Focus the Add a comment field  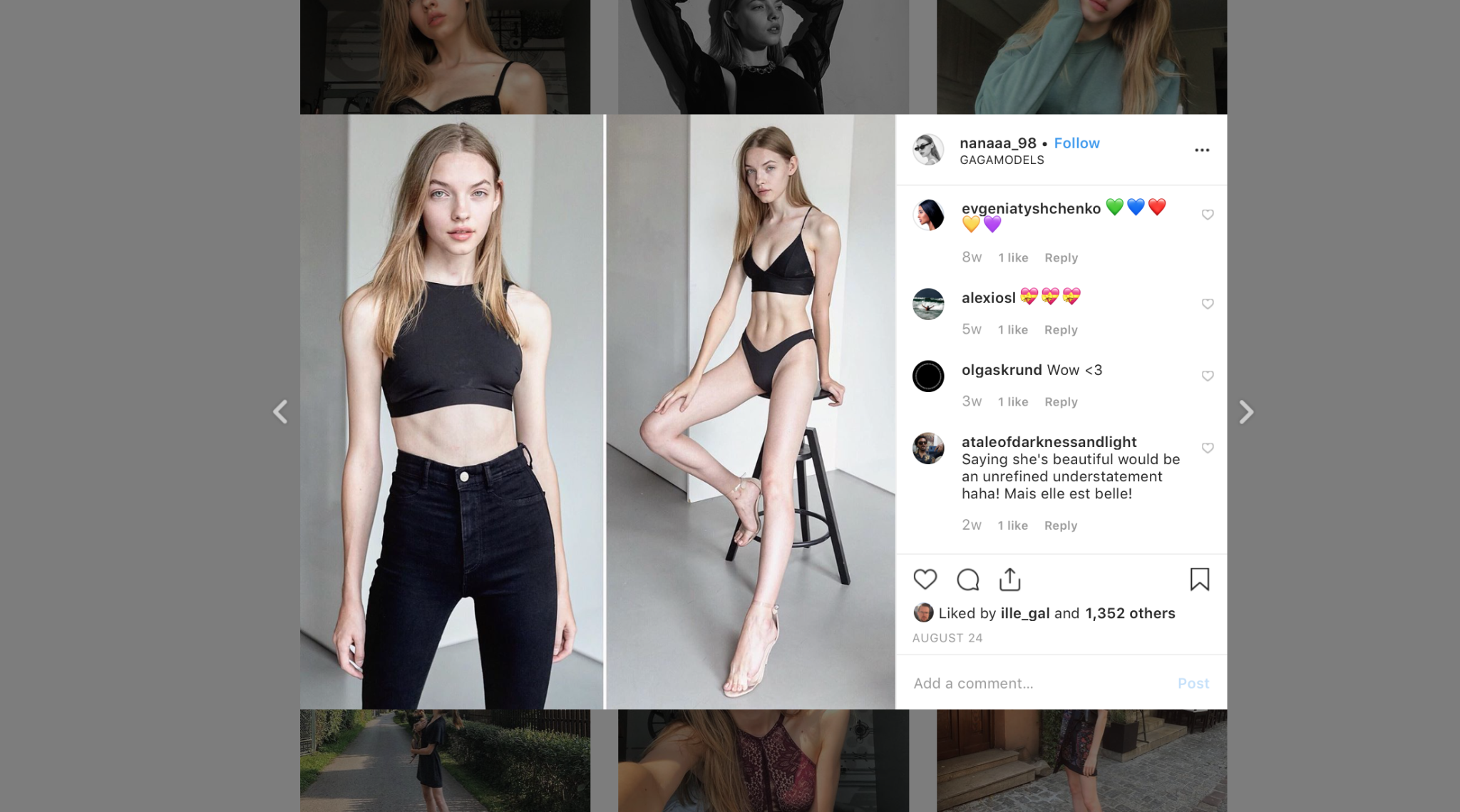point(1041,683)
